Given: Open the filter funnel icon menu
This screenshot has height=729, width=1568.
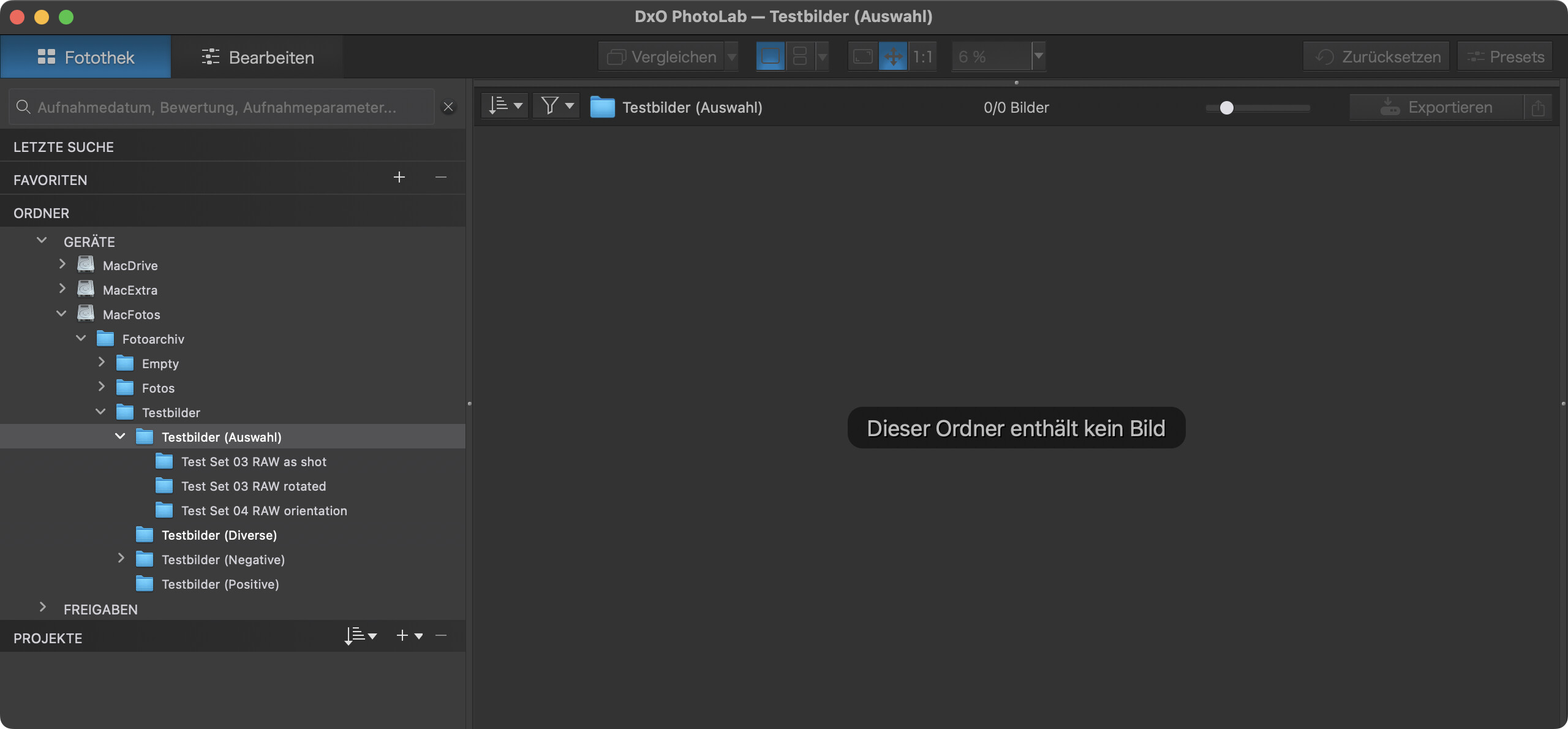Looking at the screenshot, I should tap(556, 107).
